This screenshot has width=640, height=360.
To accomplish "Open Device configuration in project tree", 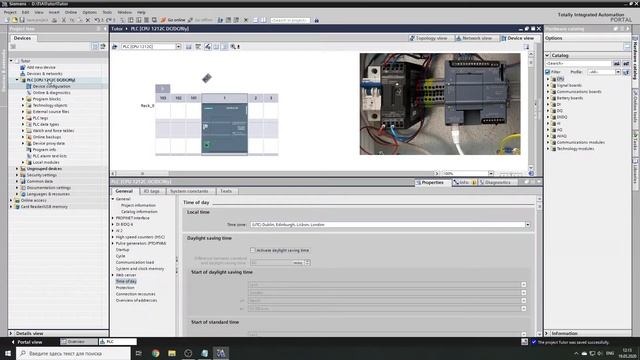I will [x=51, y=87].
